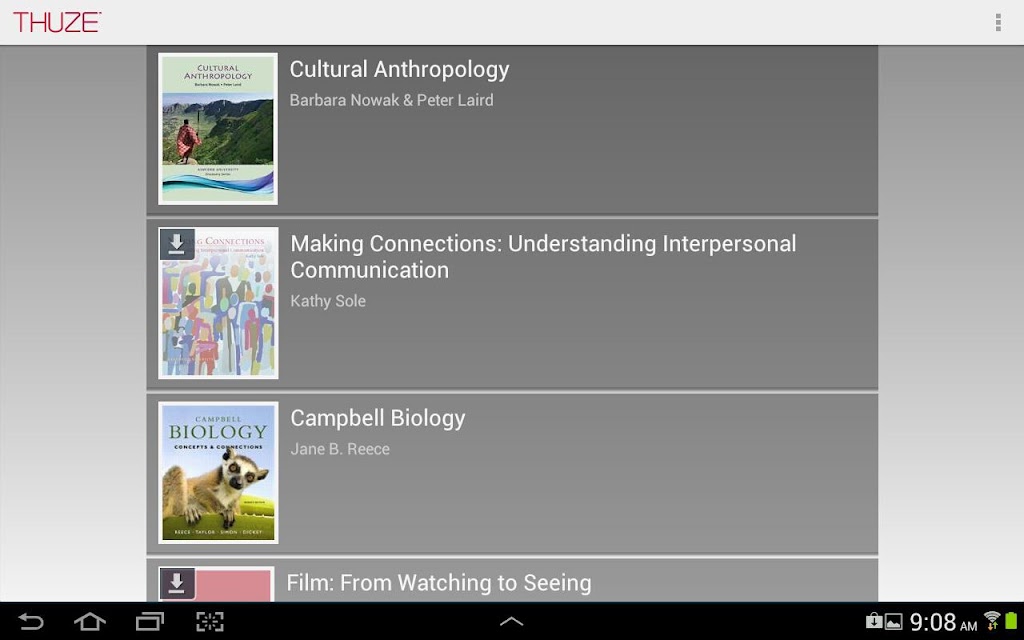Open Campbell Biology lemur cover thumbnail
Image resolution: width=1024 pixels, height=640 pixels.
point(218,473)
